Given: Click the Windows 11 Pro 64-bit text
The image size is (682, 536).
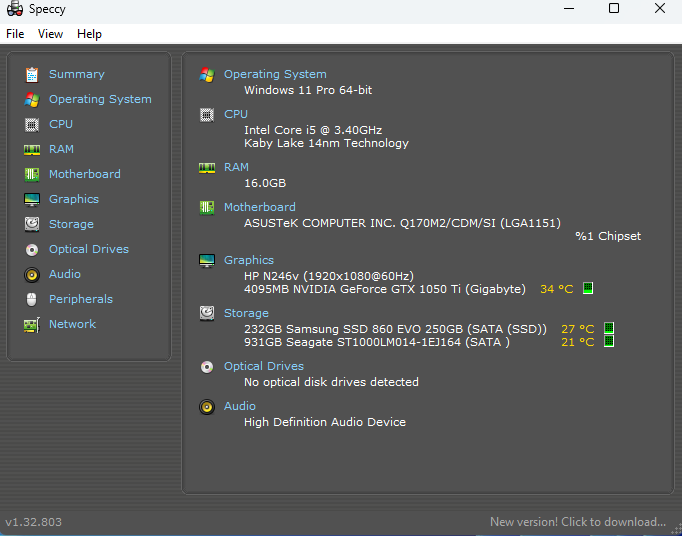Looking at the screenshot, I should click(x=308, y=90).
